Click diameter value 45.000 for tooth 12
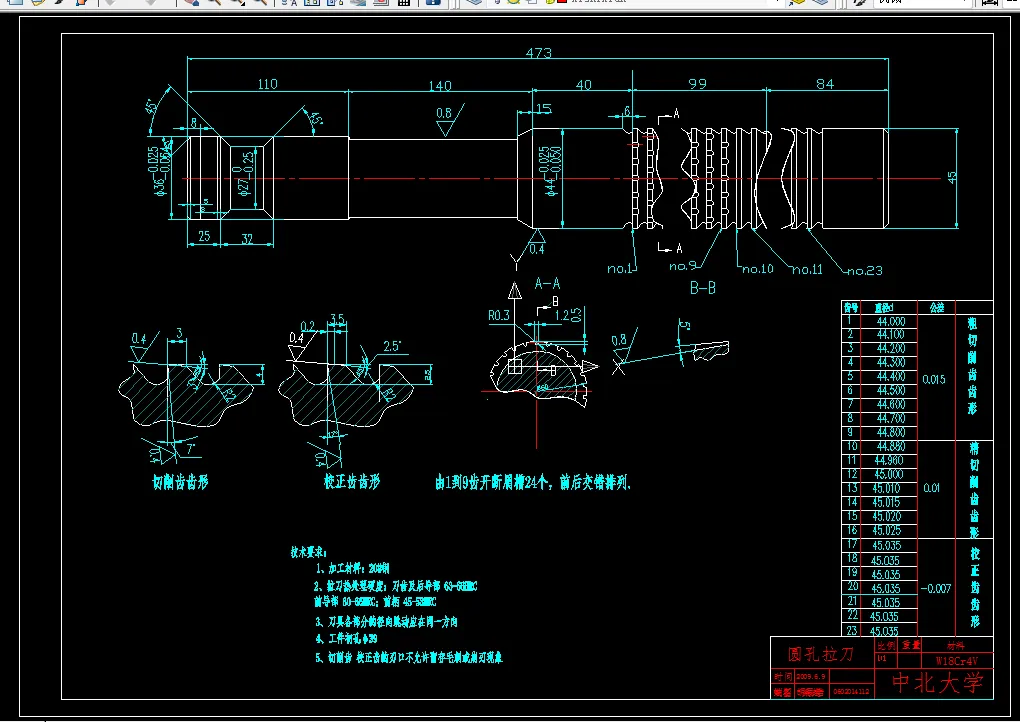The width and height of the screenshot is (1020, 722). tap(889, 474)
